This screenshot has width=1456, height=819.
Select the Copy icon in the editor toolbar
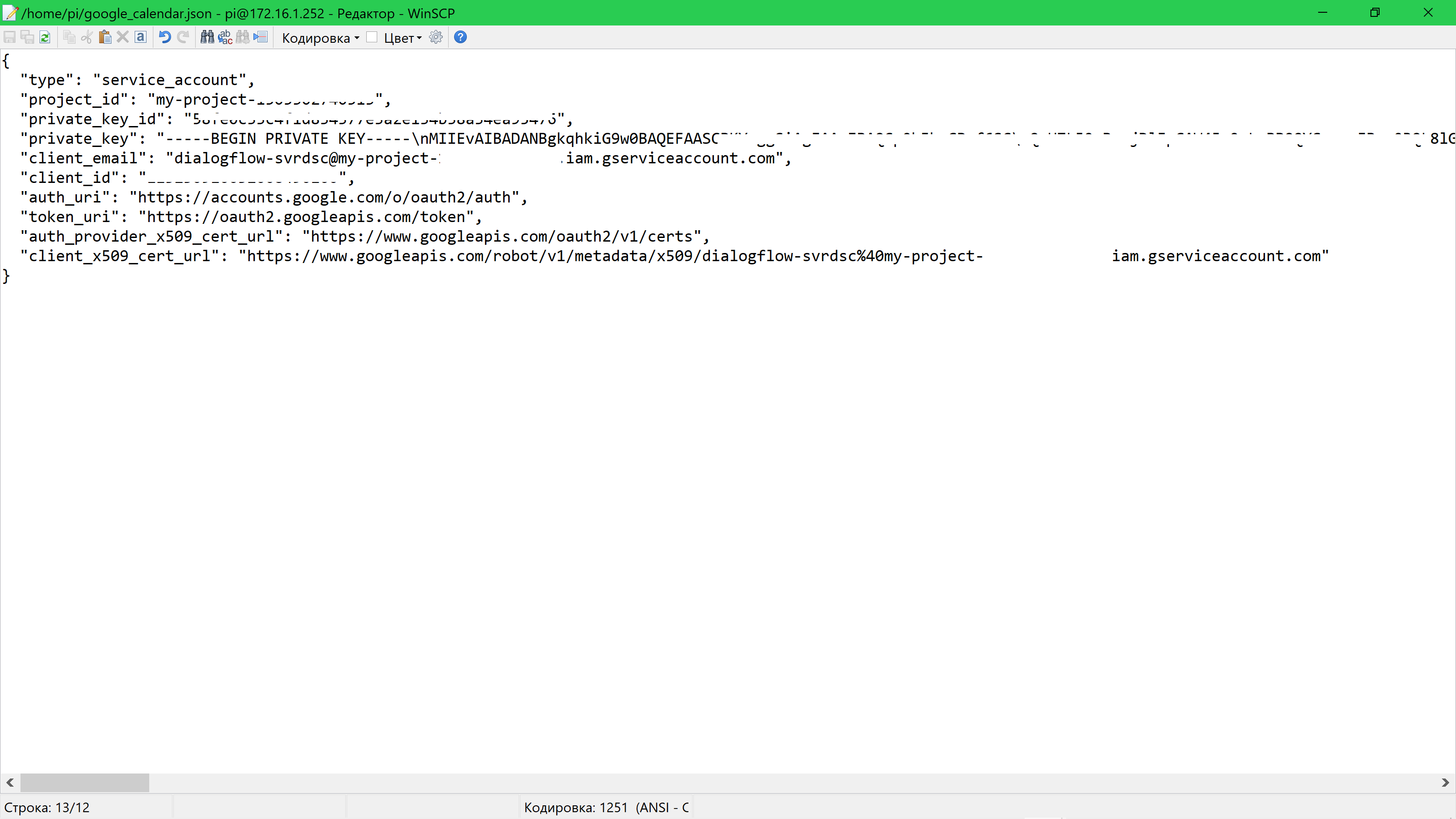(x=69, y=37)
